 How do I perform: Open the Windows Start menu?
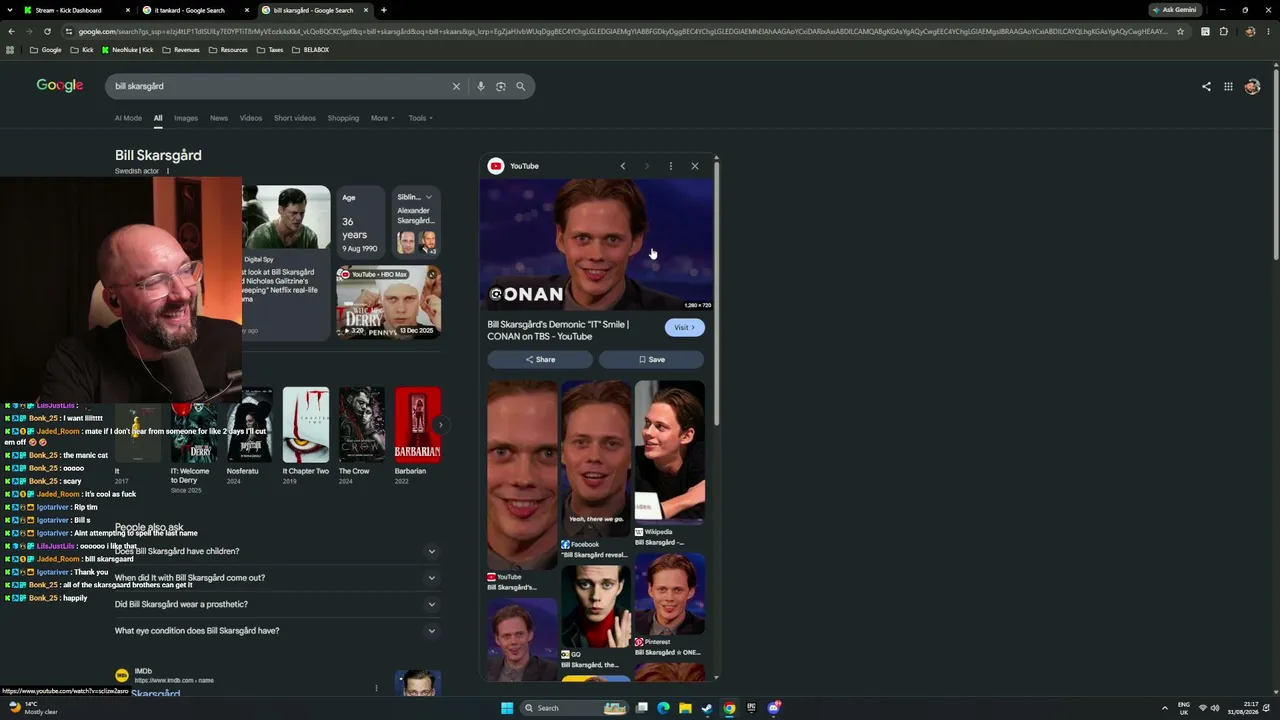[x=507, y=708]
